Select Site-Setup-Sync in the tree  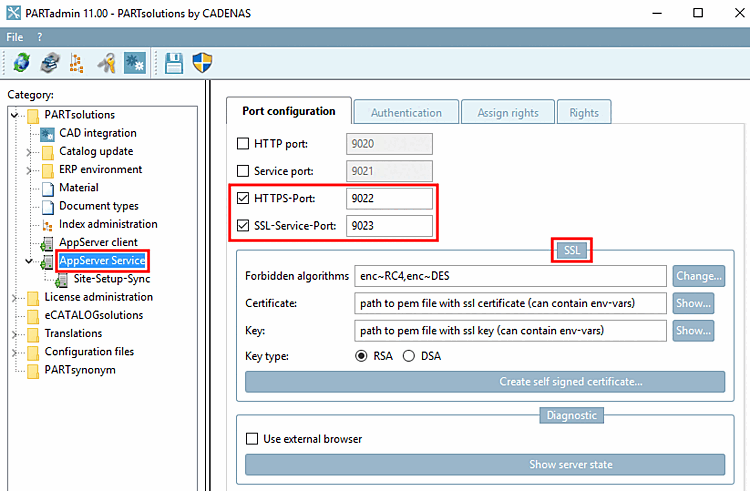[x=111, y=279]
